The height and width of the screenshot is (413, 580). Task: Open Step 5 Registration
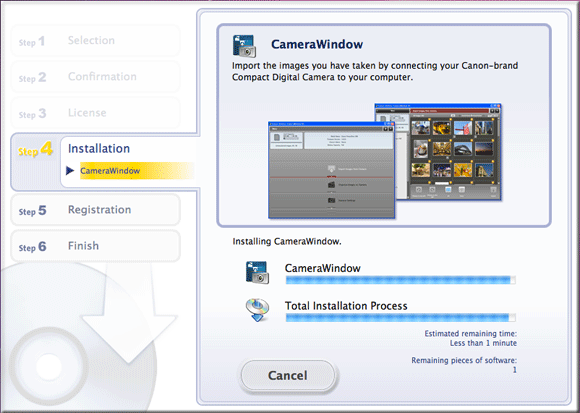tap(95, 210)
